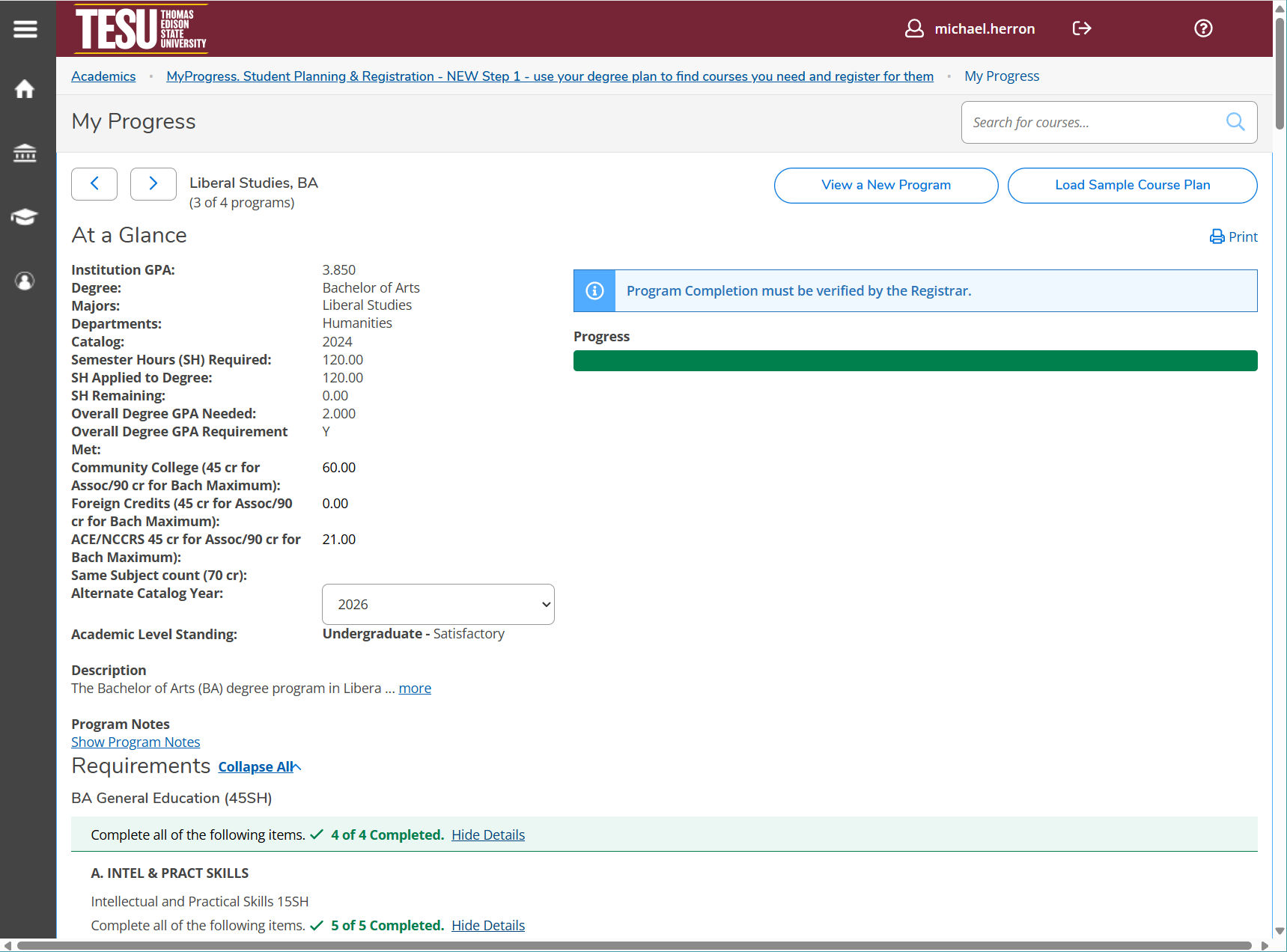Viewport: 1287px width, 952px height.
Task: Click the scroll down arrow on vertical scrollbar
Action: point(1280,930)
